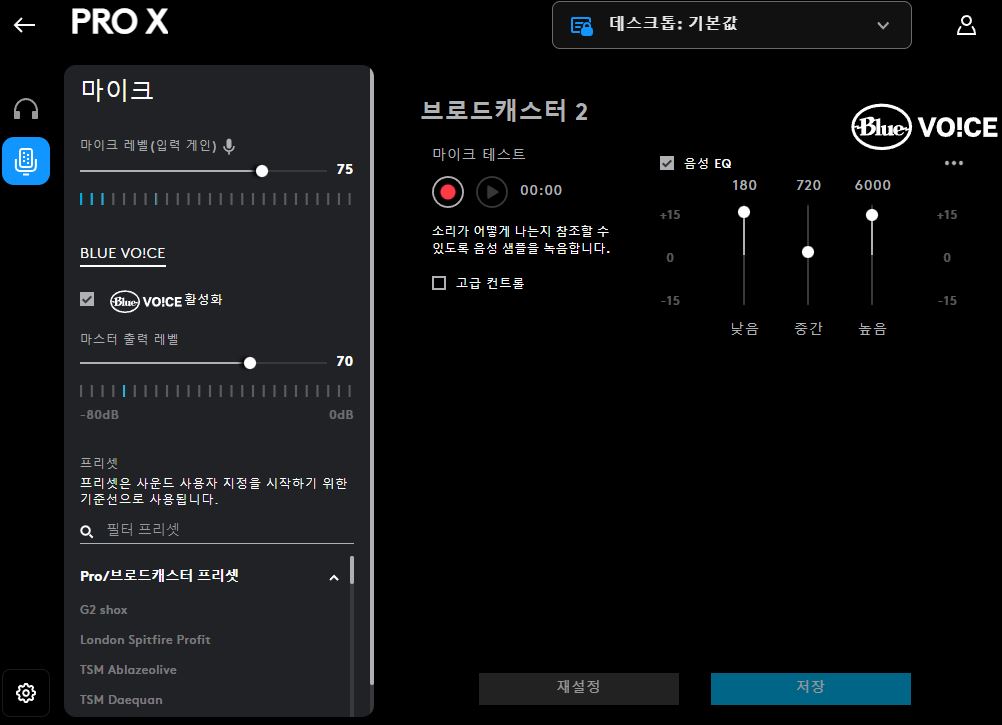Click the 필터 프리셋 search field

click(x=217, y=530)
